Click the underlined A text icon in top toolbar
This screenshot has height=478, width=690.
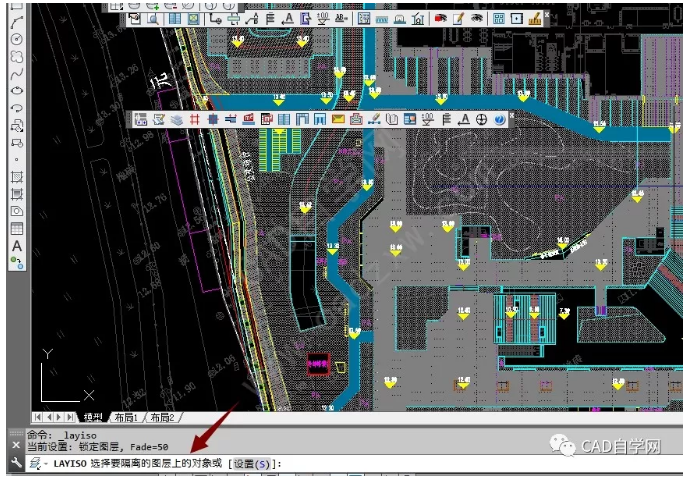[287, 19]
